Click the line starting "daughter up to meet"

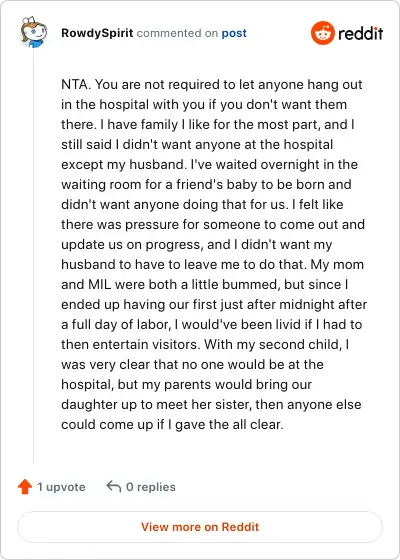pos(211,405)
